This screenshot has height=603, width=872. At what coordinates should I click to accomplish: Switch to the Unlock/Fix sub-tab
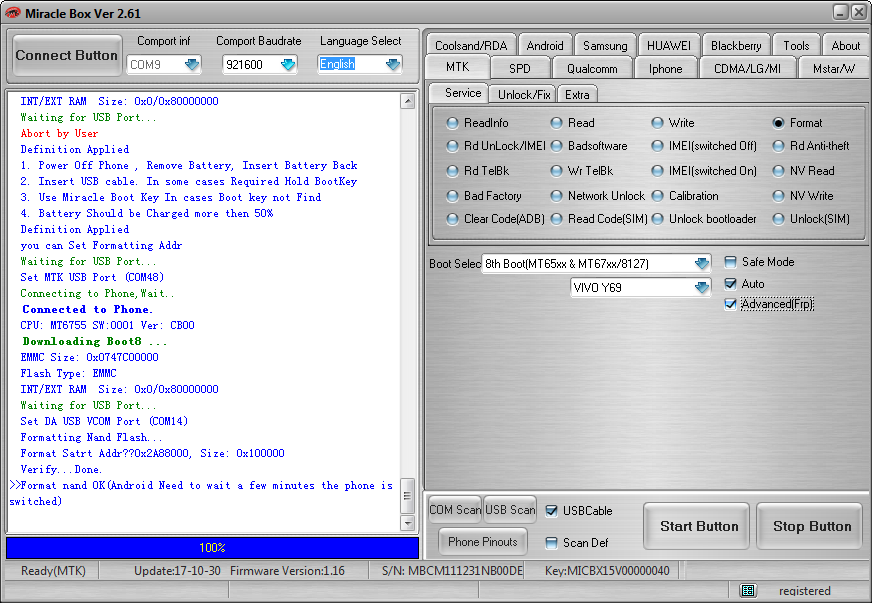(524, 95)
